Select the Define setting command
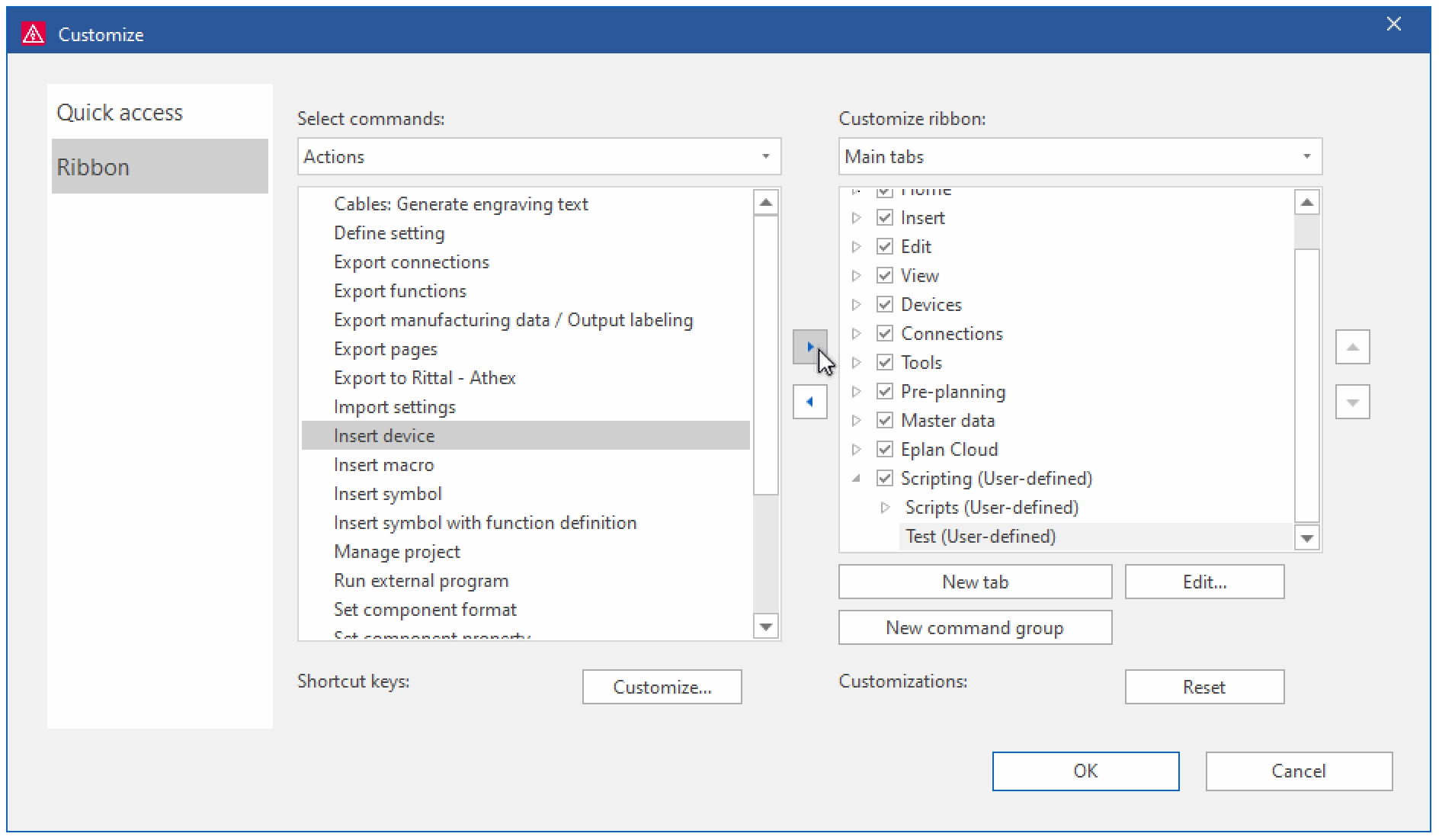The image size is (1439, 840). [x=526, y=232]
